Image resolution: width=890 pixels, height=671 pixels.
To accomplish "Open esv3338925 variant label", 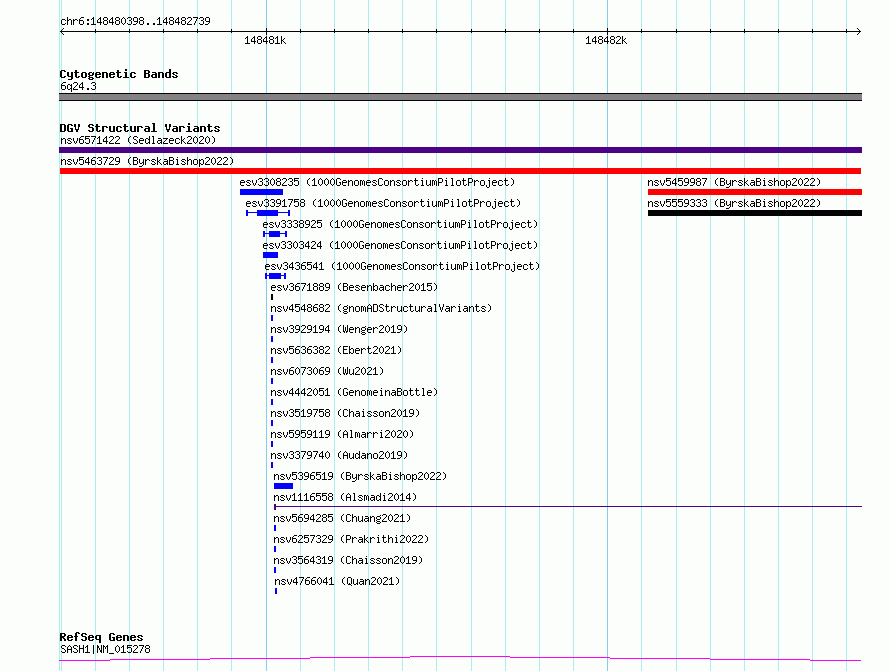I will pos(400,224).
